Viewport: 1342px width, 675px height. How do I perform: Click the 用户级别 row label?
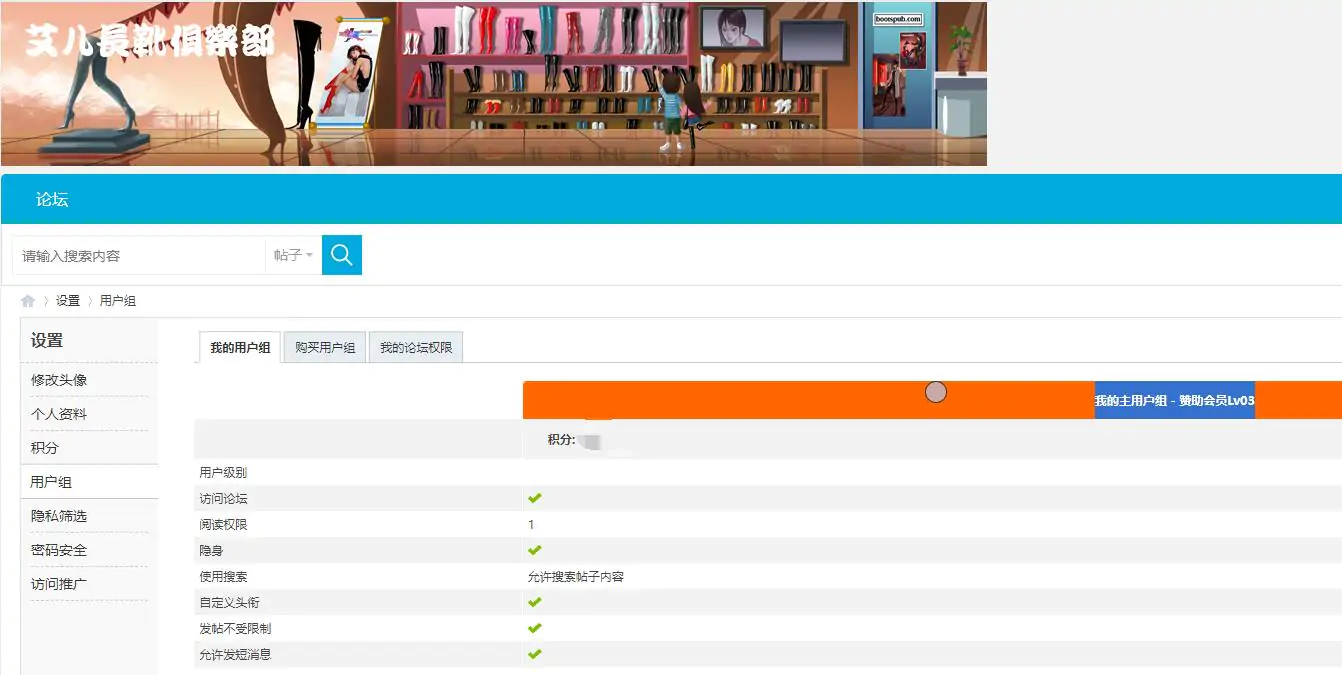tap(223, 472)
